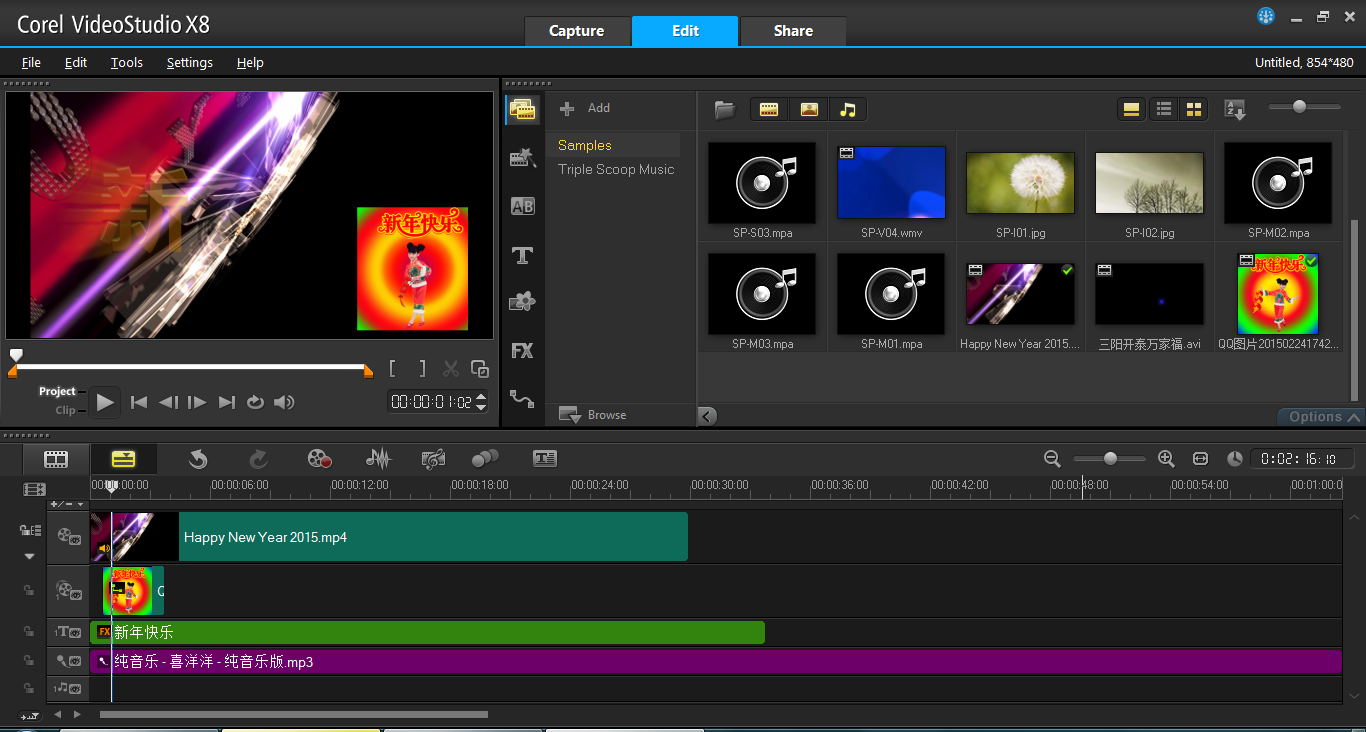Open the Path library icon
Image resolution: width=1366 pixels, height=732 pixels.
point(522,398)
